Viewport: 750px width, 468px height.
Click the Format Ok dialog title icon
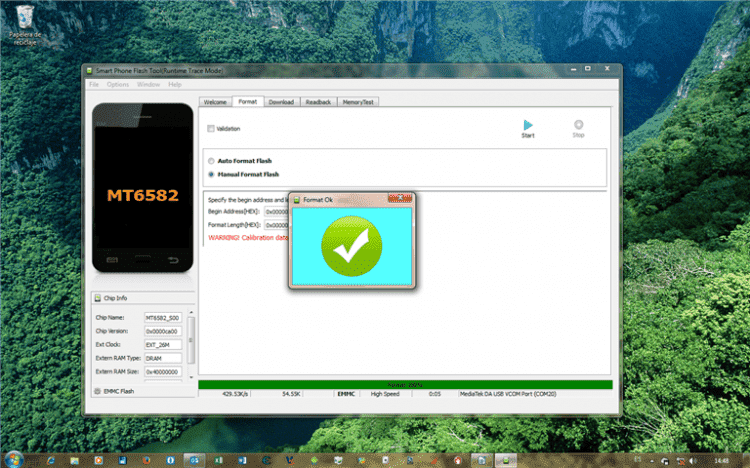click(297, 200)
